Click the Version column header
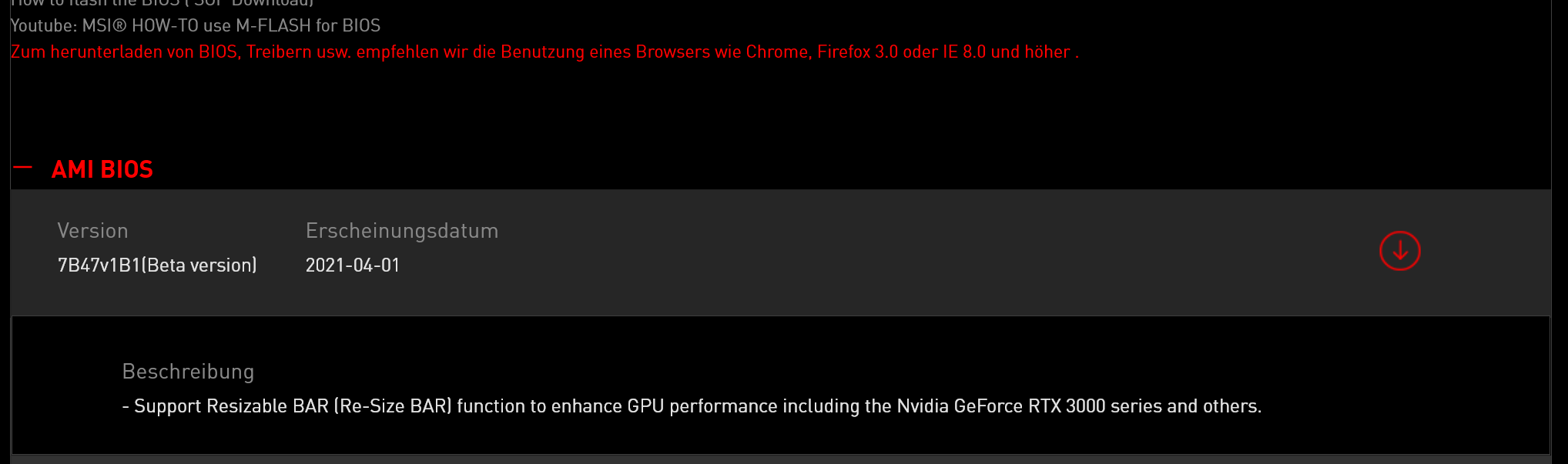This screenshot has height=464, width=1568. 92,229
